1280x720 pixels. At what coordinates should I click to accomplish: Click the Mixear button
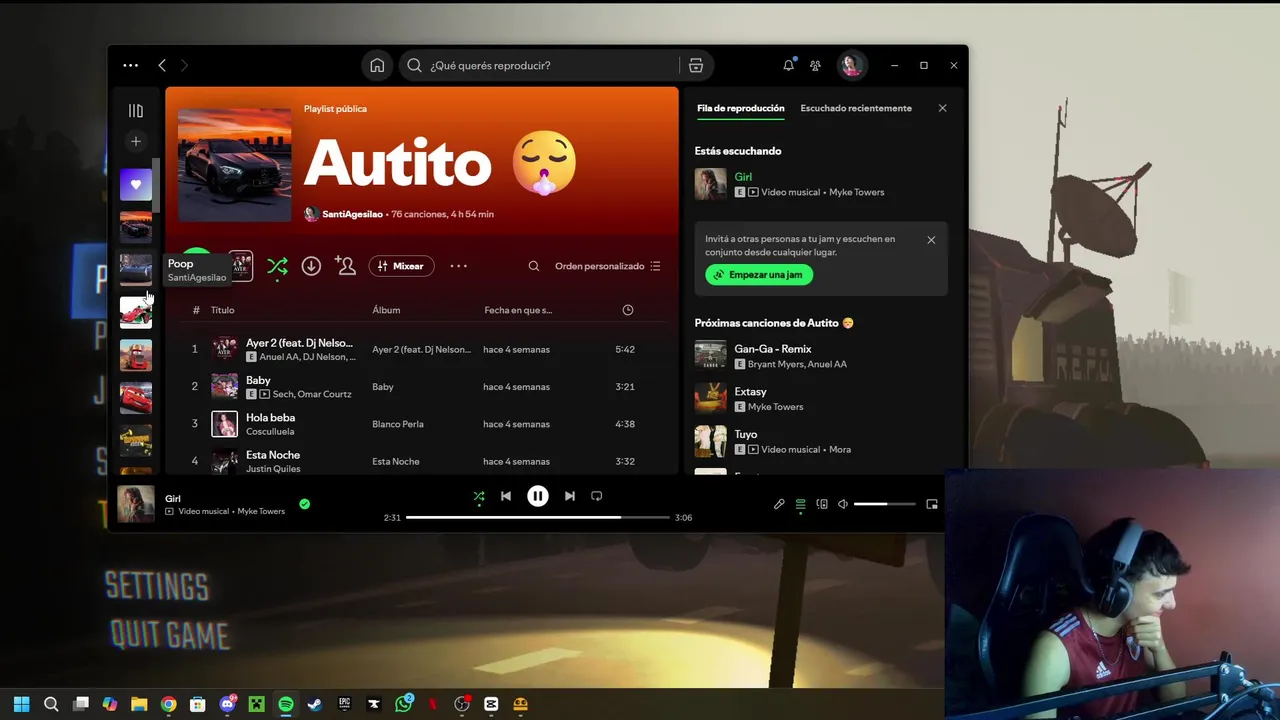[x=401, y=266]
